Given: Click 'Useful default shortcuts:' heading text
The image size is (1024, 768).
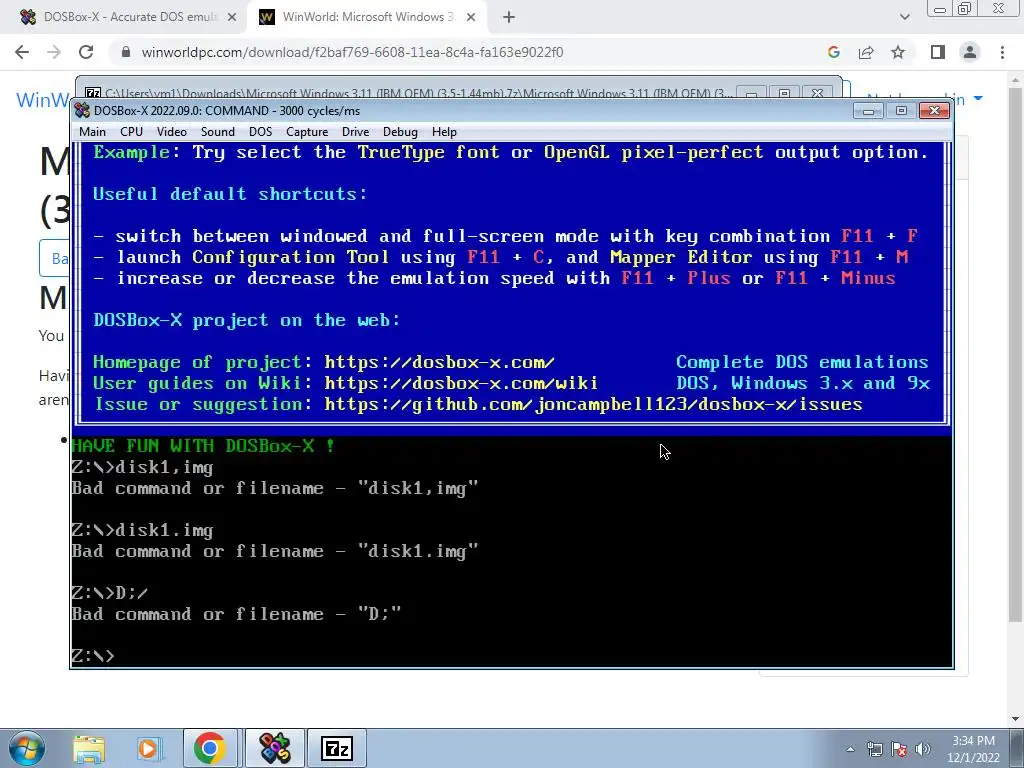Looking at the screenshot, I should (230, 194).
